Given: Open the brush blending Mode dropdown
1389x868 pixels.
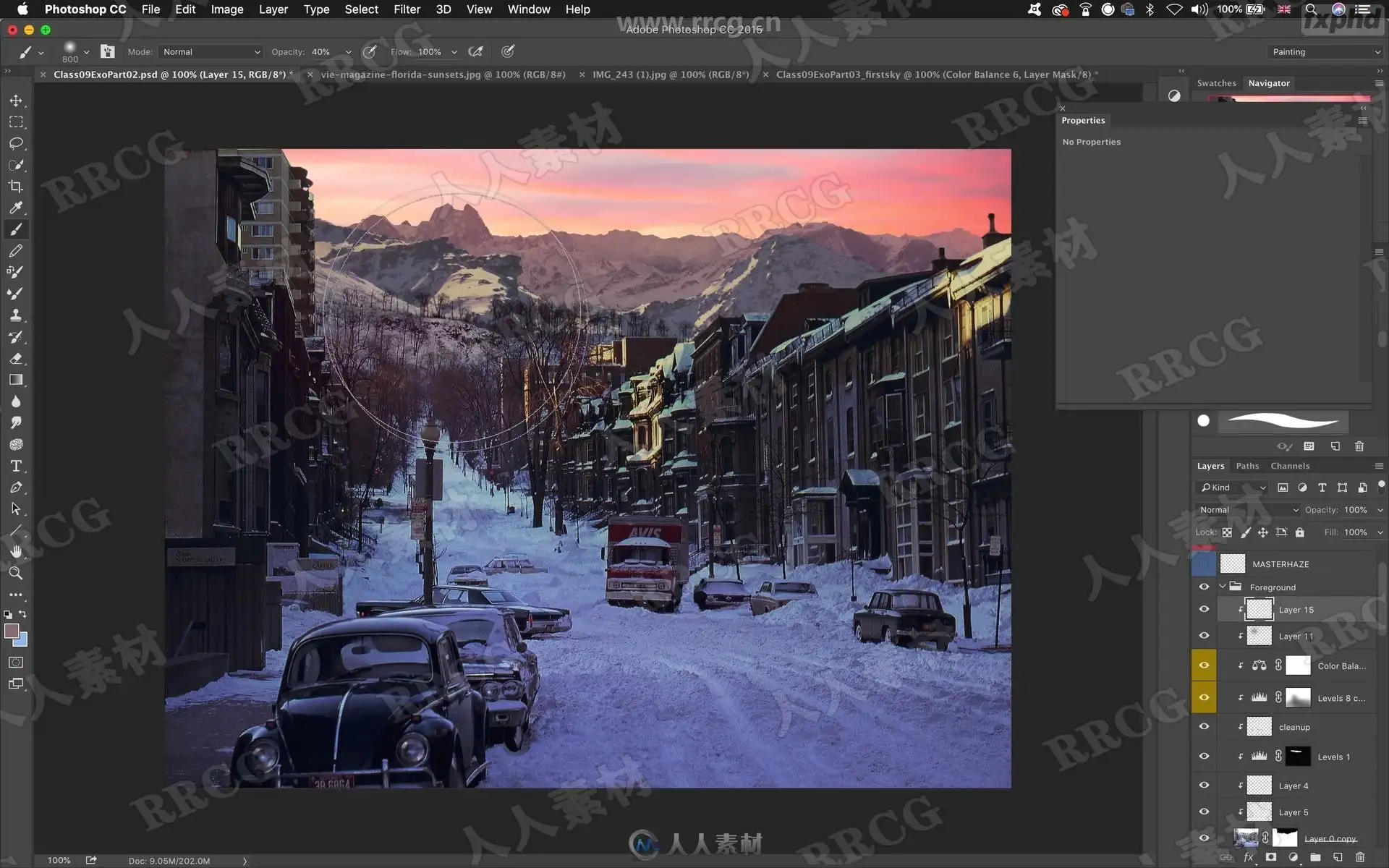Looking at the screenshot, I should 211,52.
